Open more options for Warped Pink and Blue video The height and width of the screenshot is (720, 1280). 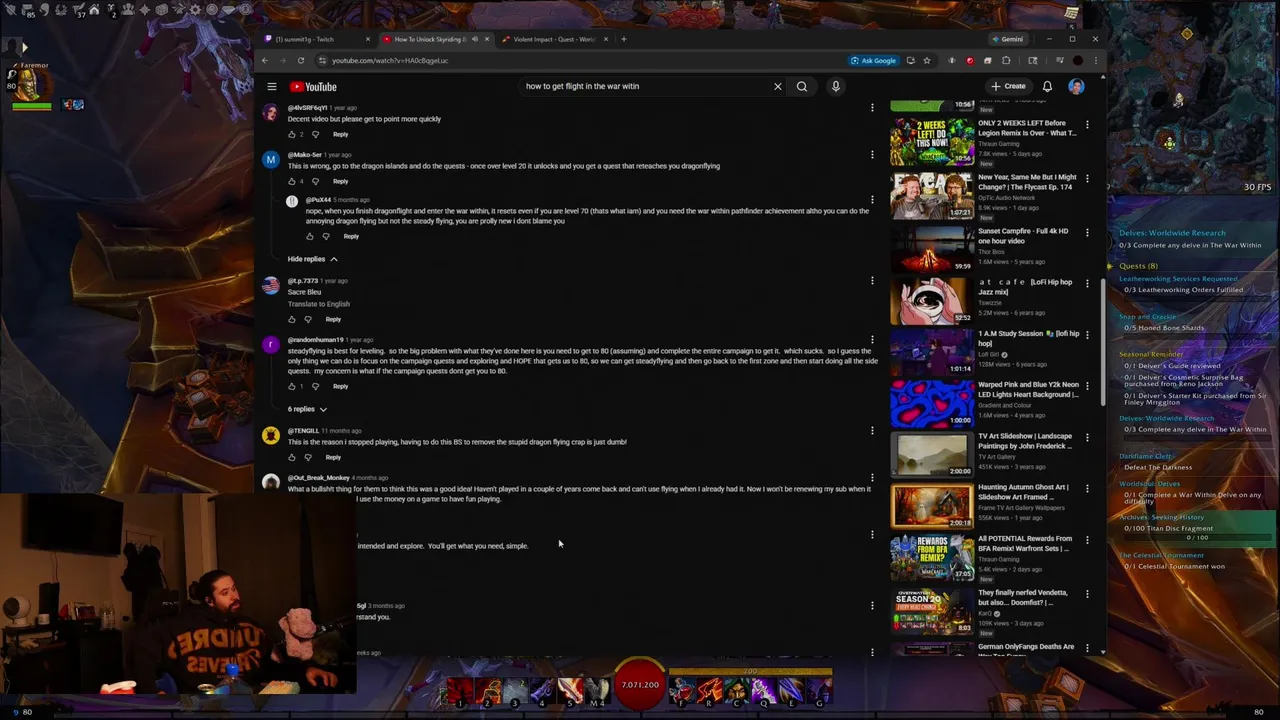coord(1087,387)
